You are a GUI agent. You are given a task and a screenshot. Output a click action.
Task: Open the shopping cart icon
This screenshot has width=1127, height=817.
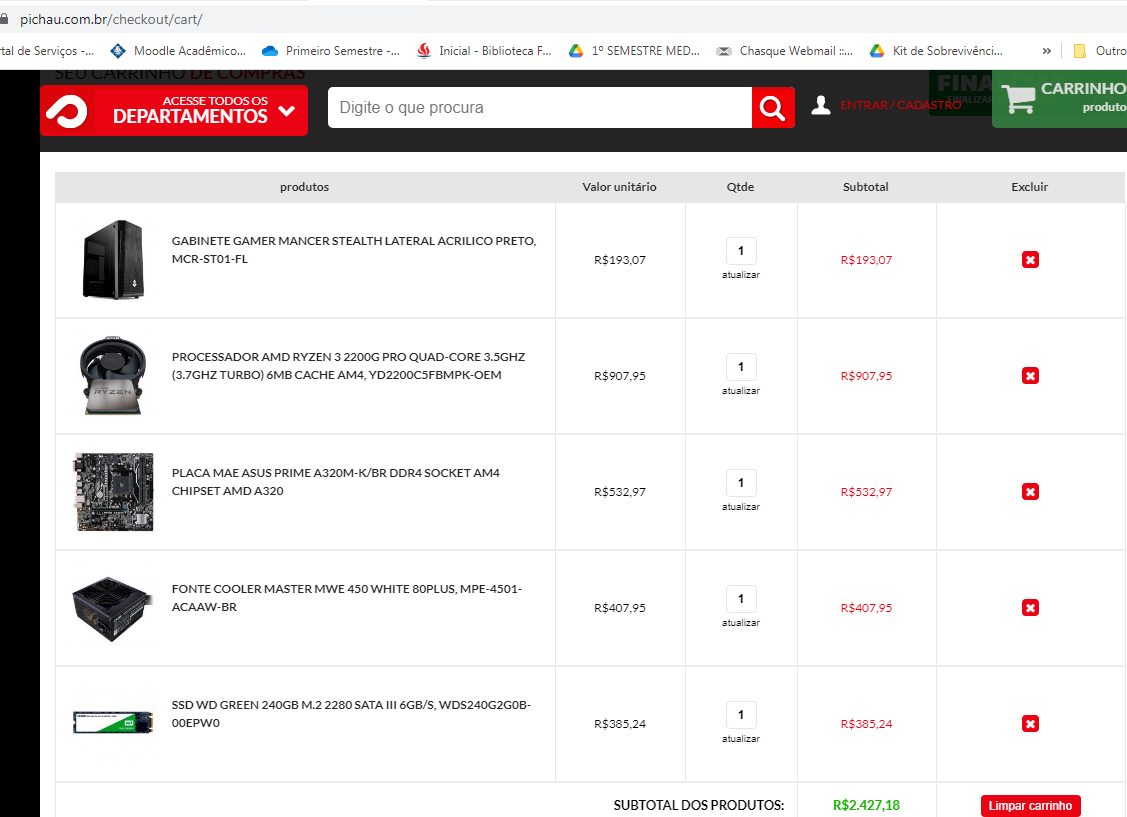pos(1018,98)
